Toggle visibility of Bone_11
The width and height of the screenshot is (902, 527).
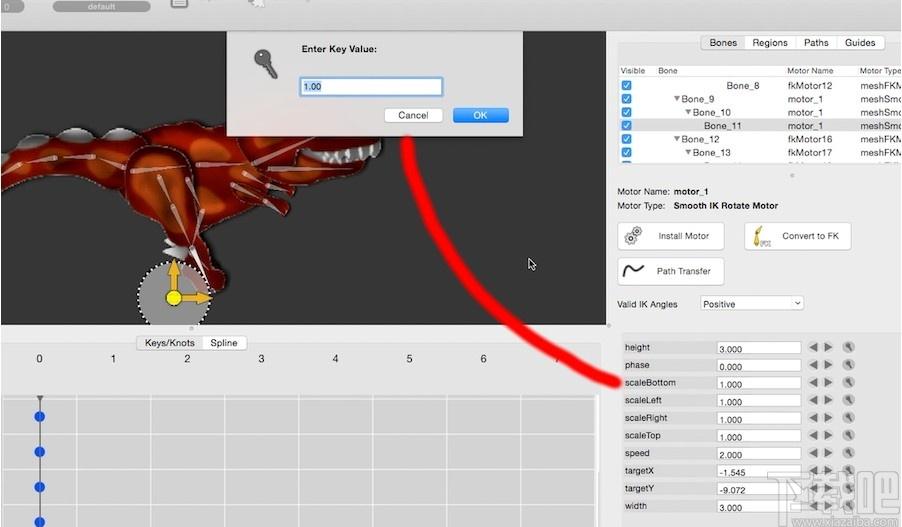[x=626, y=125]
